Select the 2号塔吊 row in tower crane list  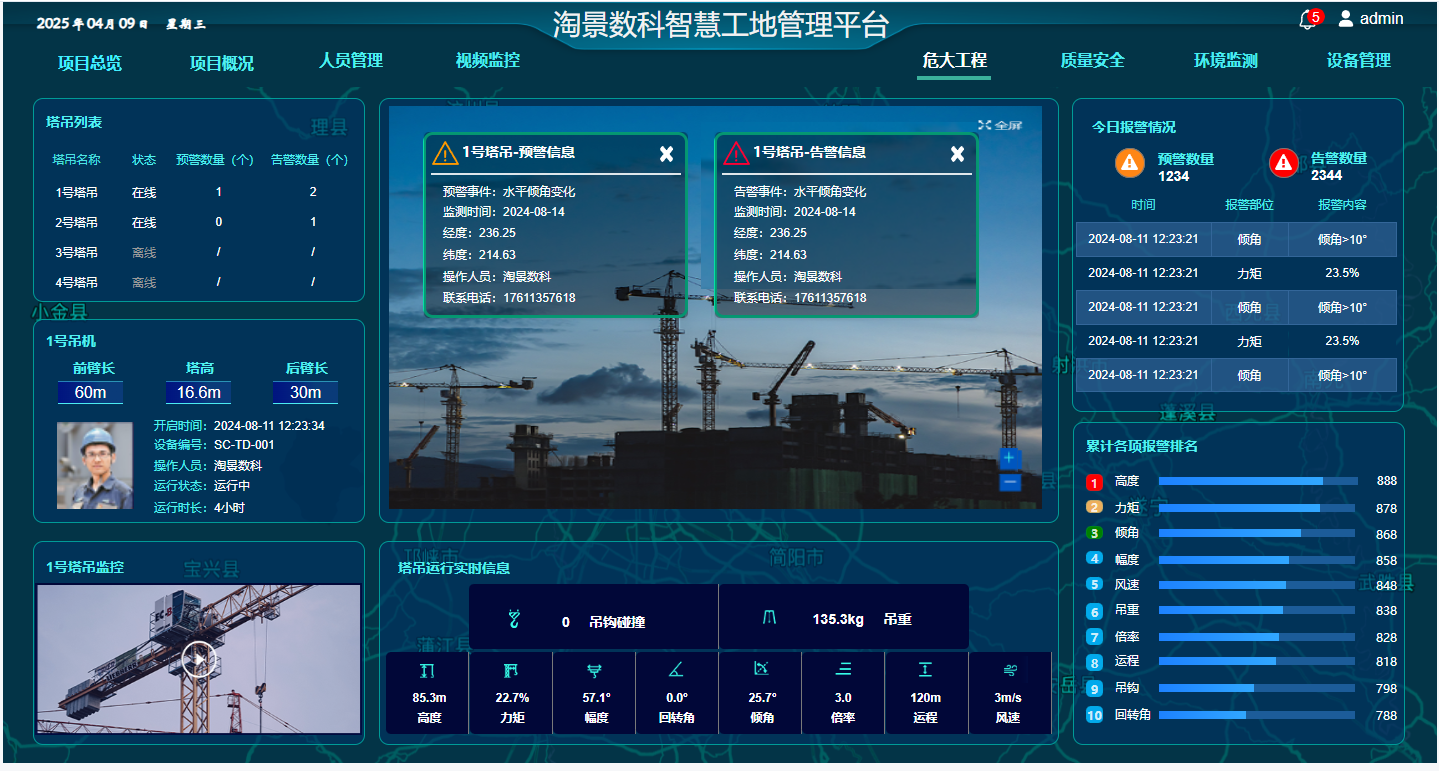(199, 222)
